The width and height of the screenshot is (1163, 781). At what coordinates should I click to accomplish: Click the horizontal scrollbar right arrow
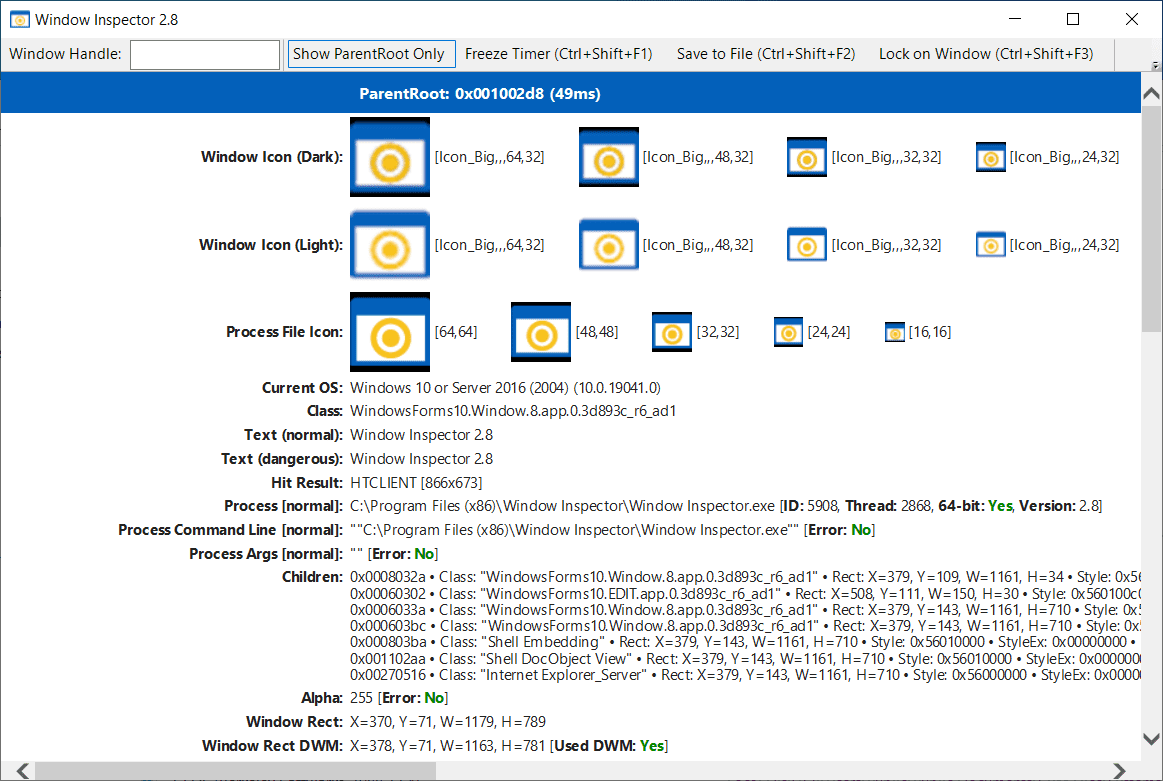click(x=1118, y=771)
